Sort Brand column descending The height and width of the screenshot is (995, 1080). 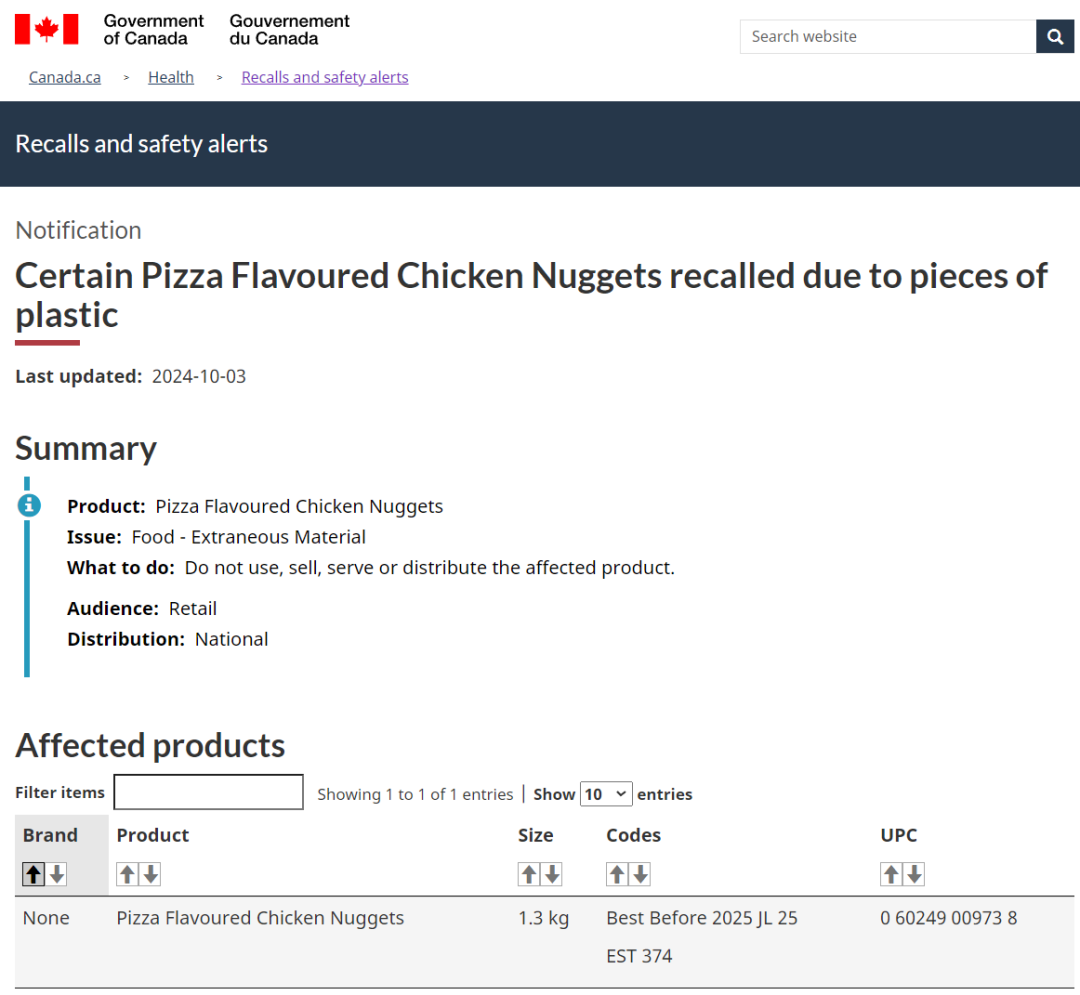[57, 874]
